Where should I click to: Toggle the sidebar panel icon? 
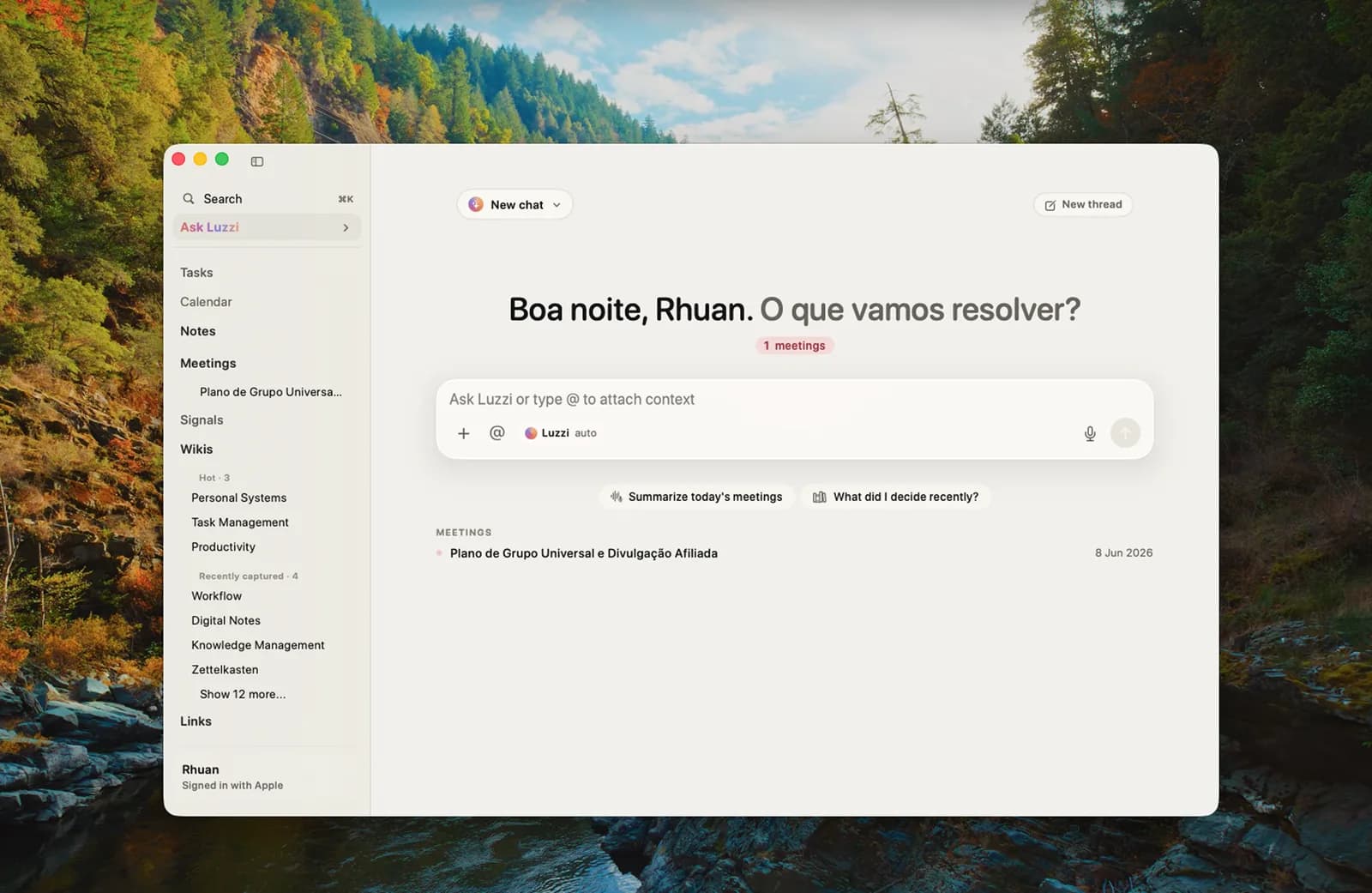257,161
